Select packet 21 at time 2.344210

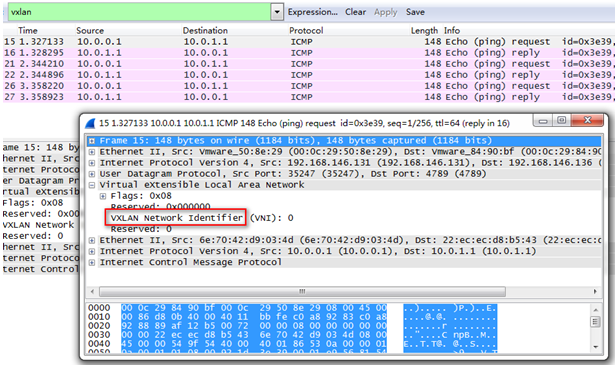tap(308, 64)
